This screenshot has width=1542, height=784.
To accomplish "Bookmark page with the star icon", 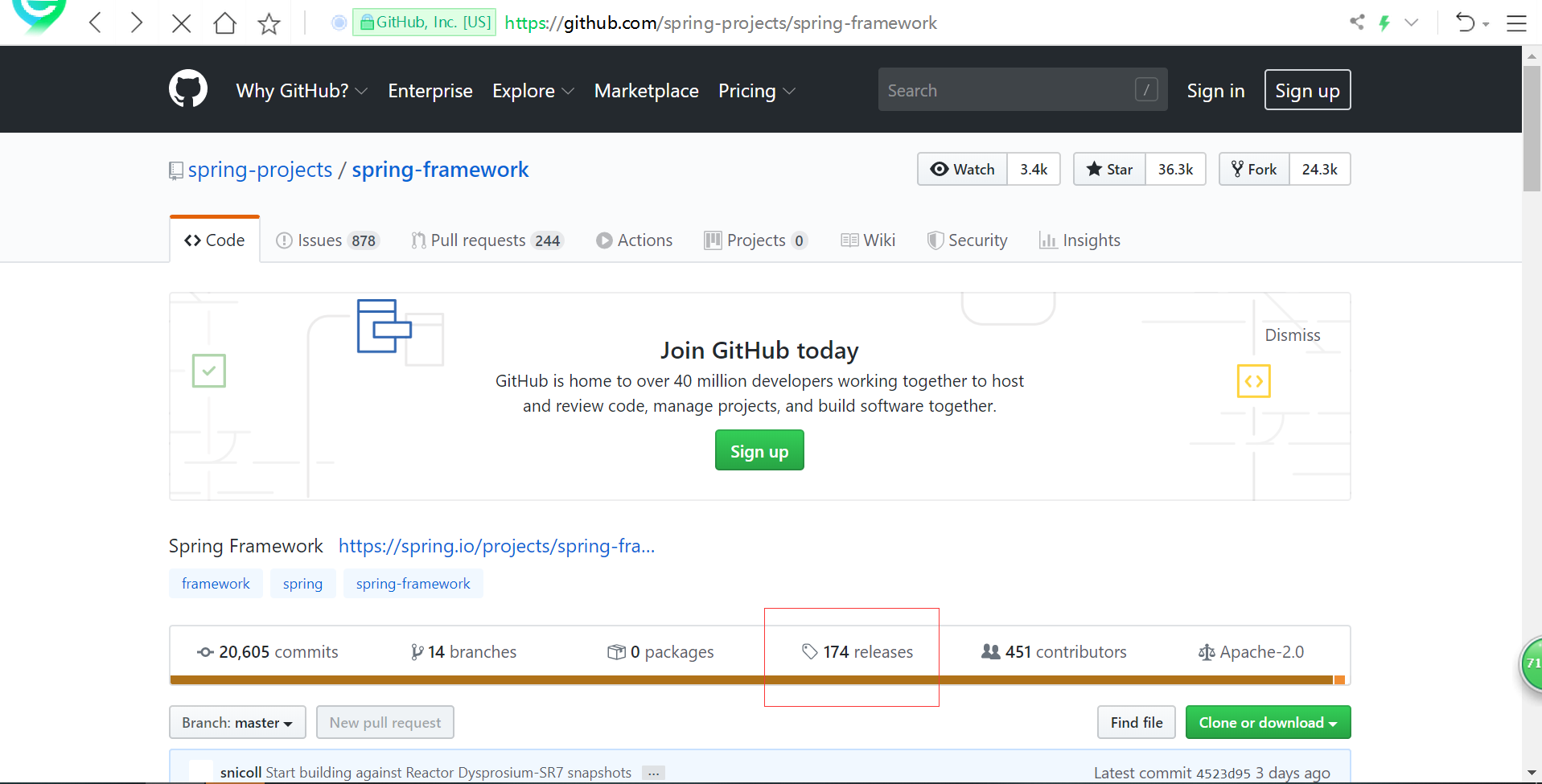I will [x=269, y=23].
